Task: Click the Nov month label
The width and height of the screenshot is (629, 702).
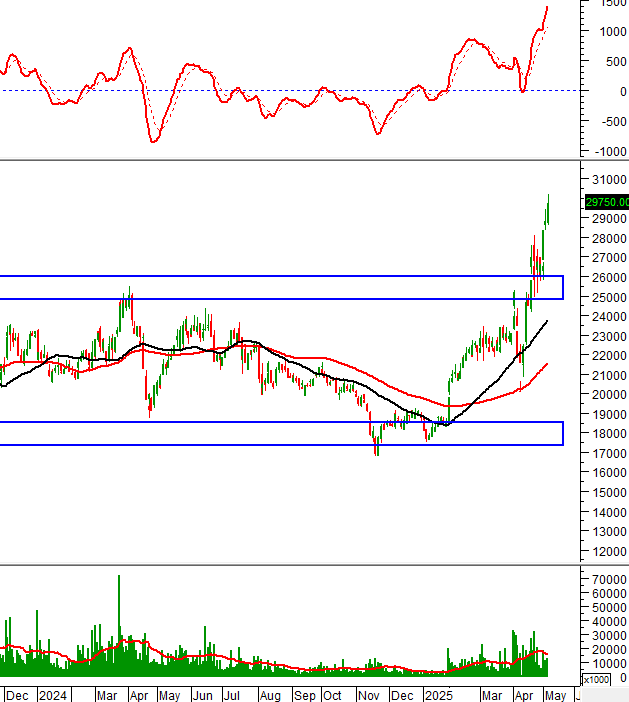Action: pos(368,695)
